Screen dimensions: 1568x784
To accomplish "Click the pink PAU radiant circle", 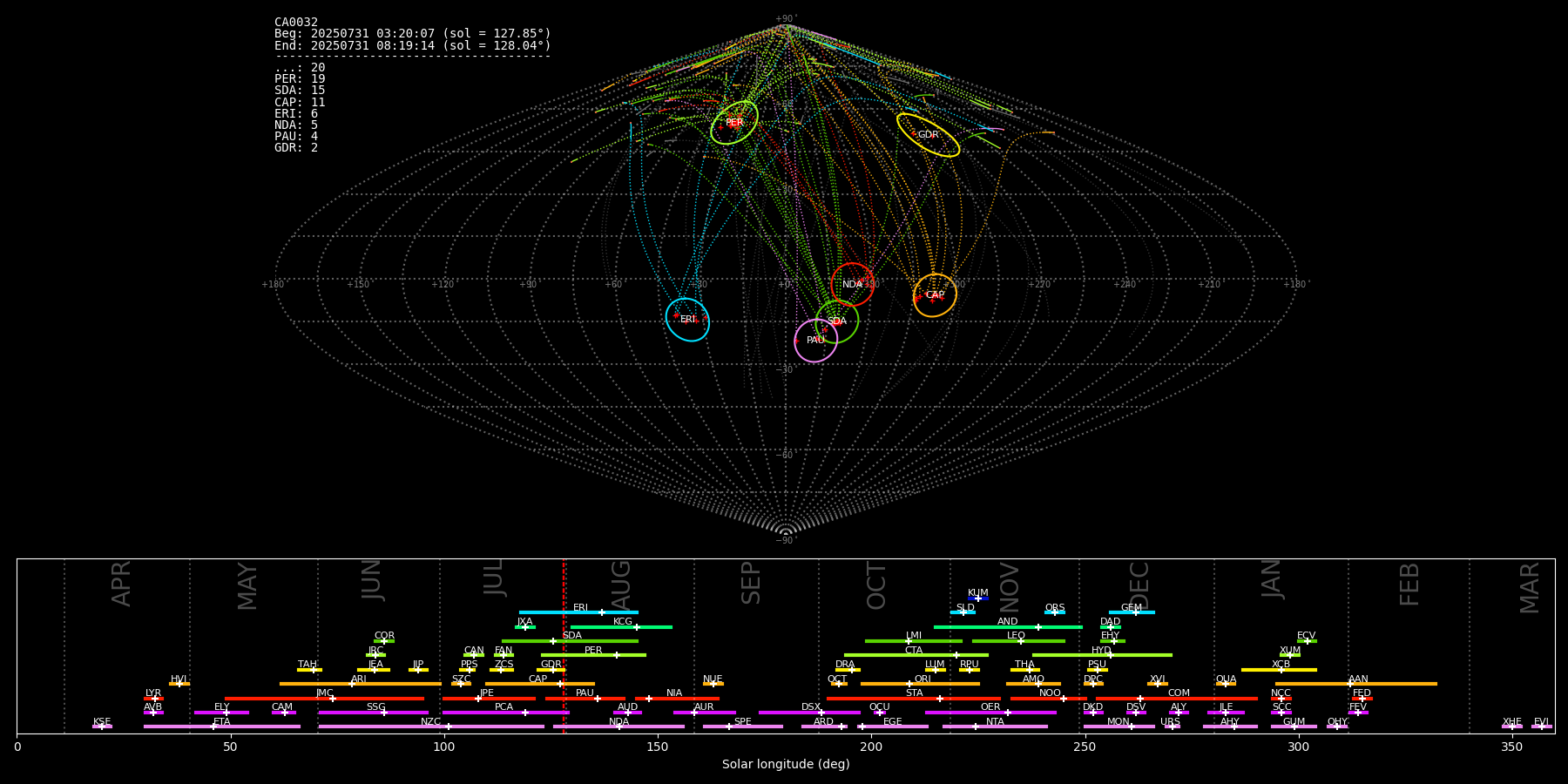I will tap(816, 341).
